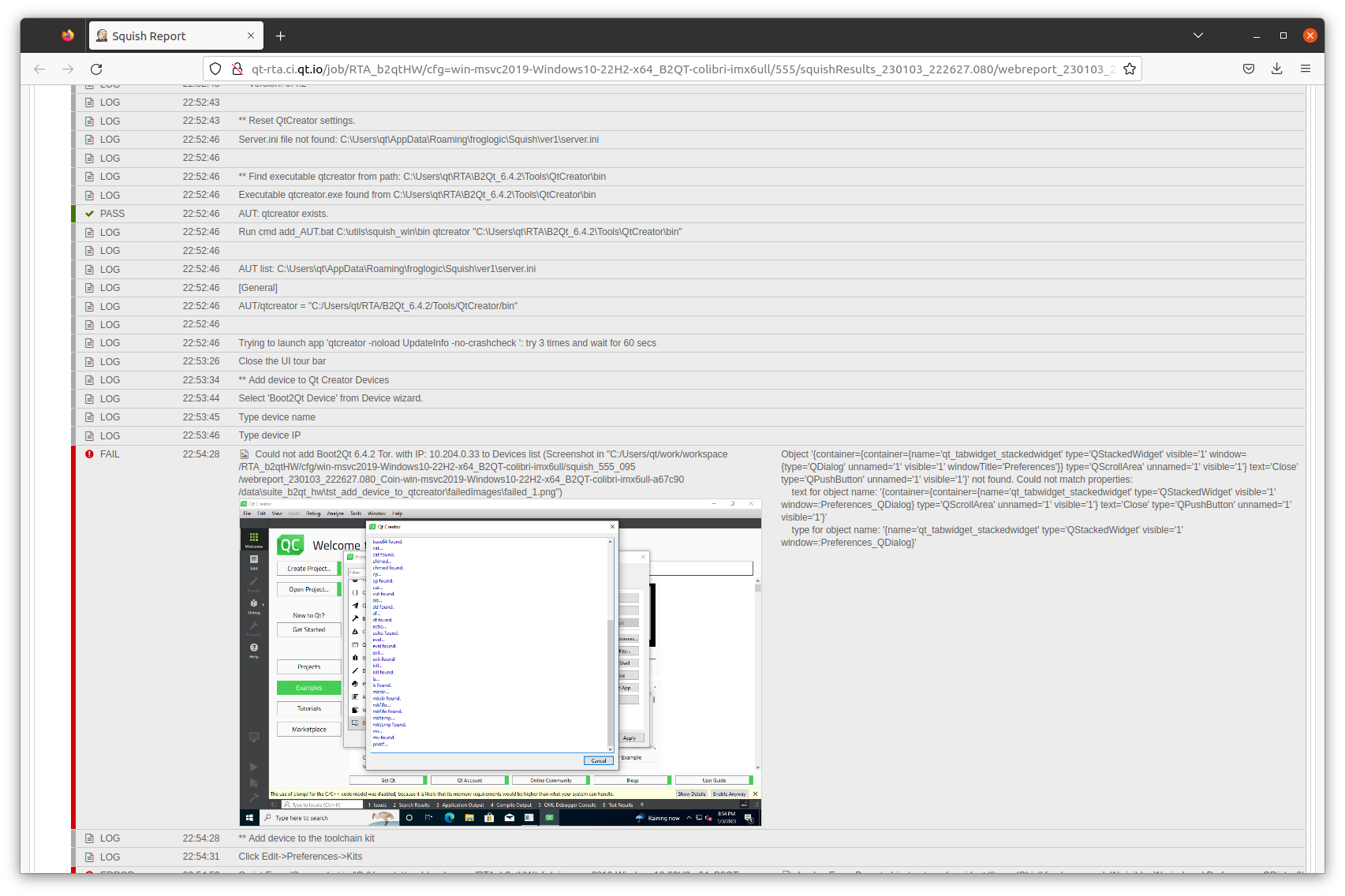Click LOG icon for [General] row
The image size is (1345, 896).
[89, 288]
